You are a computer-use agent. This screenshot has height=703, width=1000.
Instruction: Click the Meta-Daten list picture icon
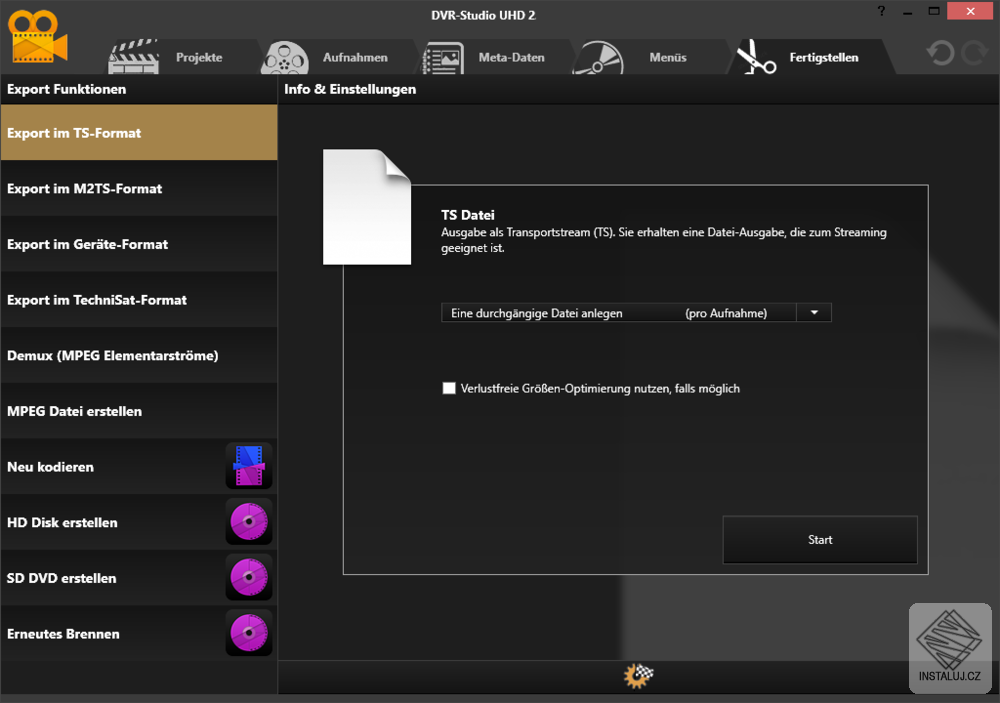[x=443, y=59]
